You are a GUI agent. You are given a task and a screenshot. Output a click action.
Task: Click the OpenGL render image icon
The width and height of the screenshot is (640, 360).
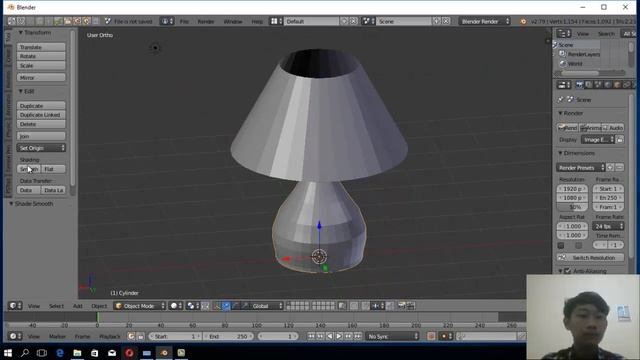tap(402, 306)
